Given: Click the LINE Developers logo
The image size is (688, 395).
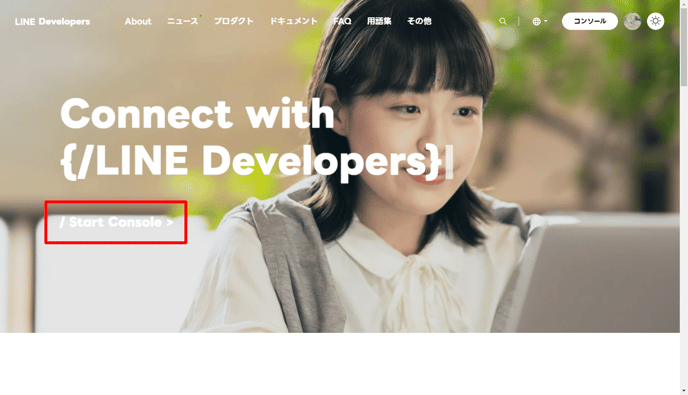Looking at the screenshot, I should coord(52,22).
